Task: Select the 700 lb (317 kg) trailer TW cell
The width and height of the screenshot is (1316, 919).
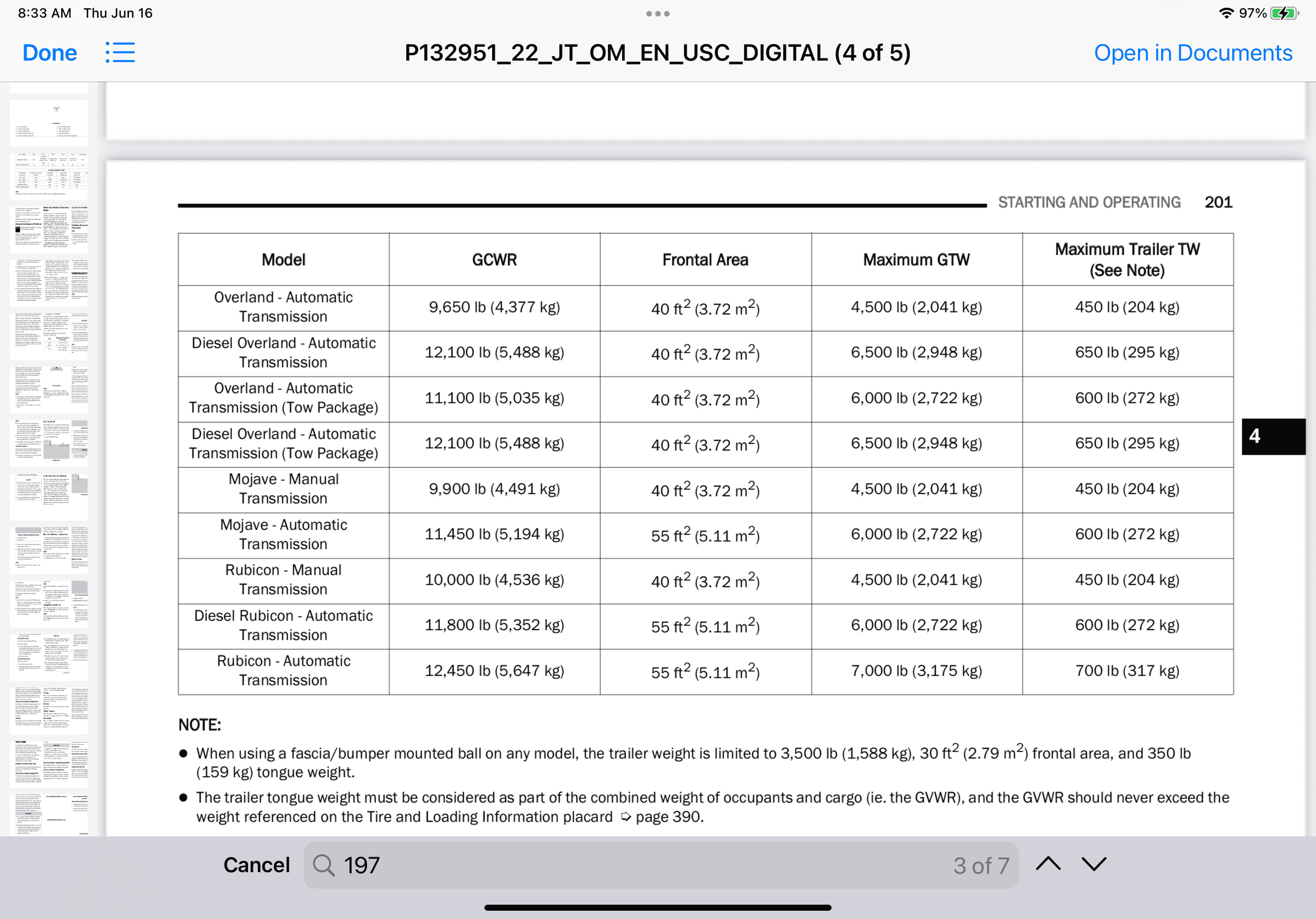Action: (1128, 671)
